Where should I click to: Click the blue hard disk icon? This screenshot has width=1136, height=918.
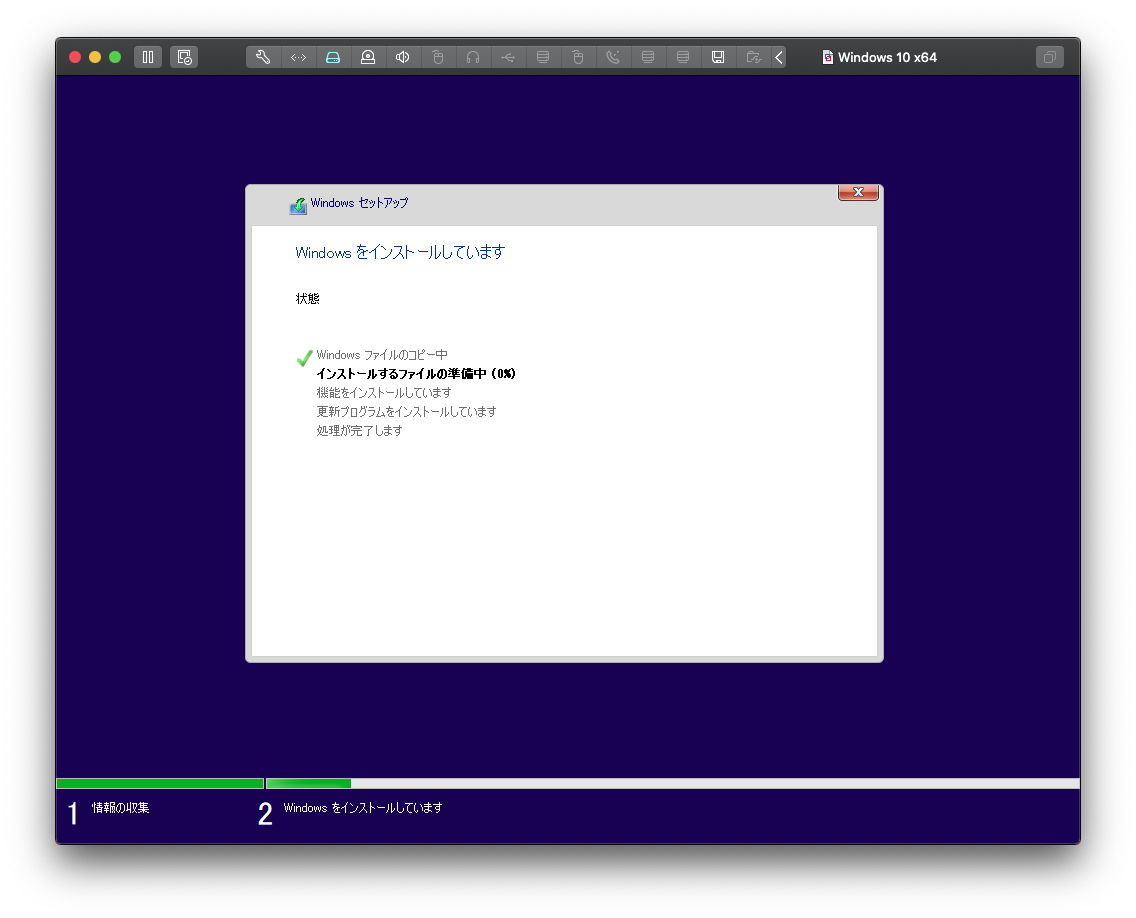click(x=333, y=57)
